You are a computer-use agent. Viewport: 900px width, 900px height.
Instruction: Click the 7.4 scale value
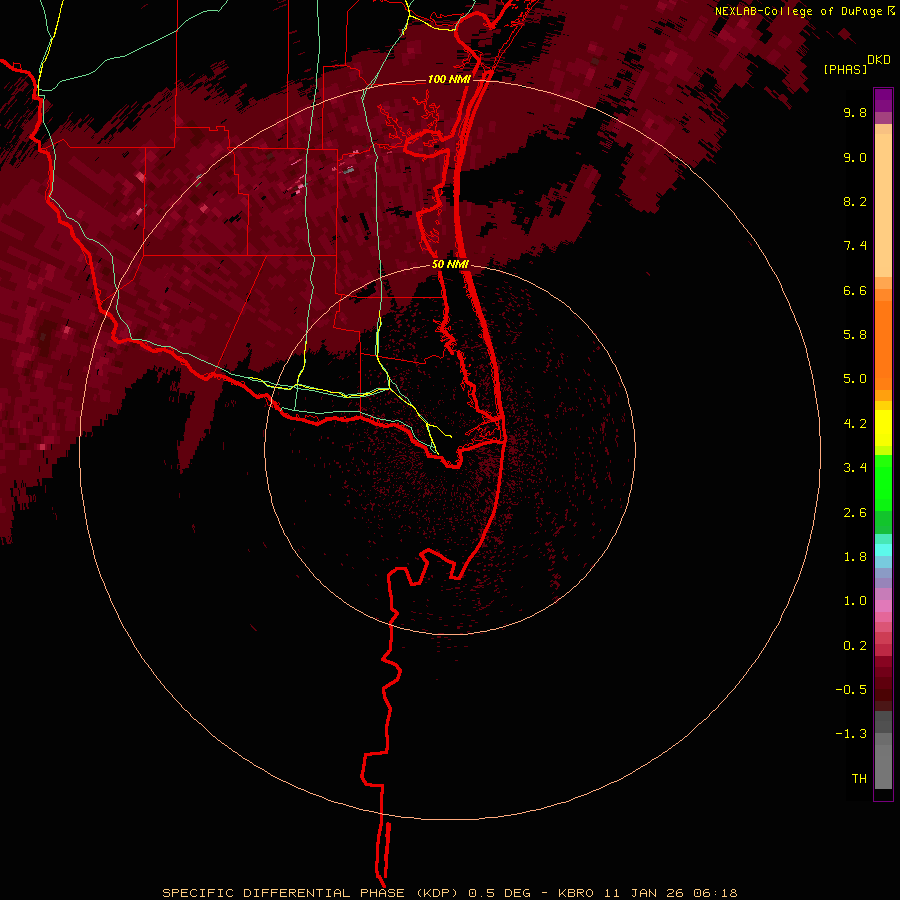coord(855,246)
